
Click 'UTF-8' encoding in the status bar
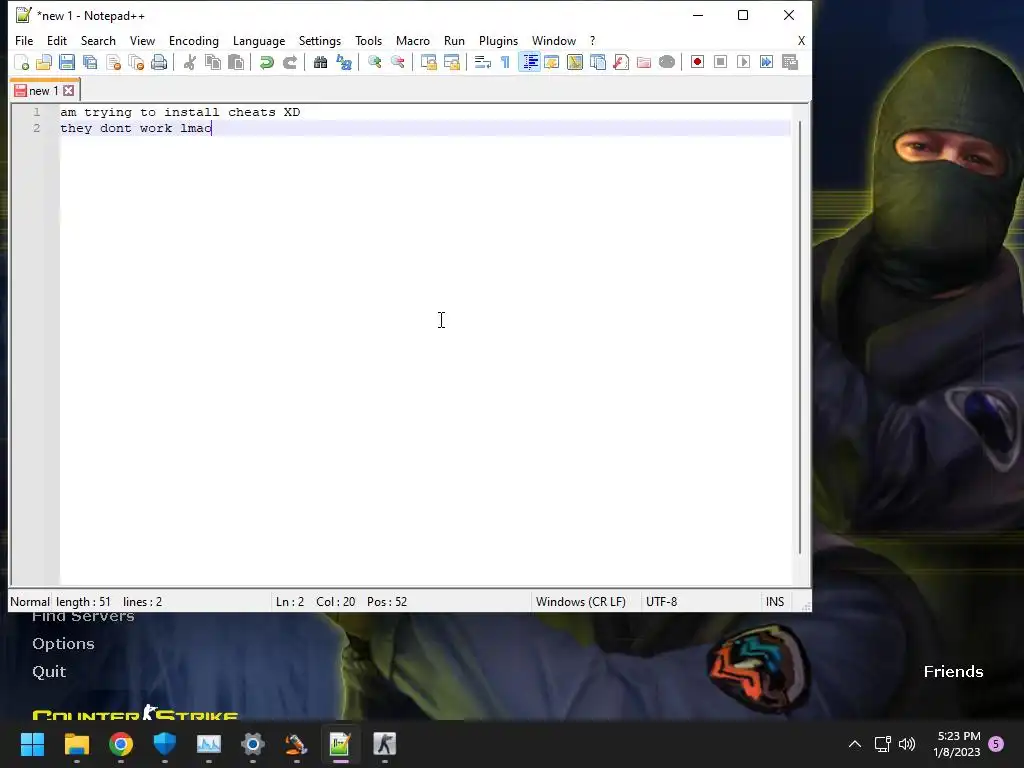(662, 601)
